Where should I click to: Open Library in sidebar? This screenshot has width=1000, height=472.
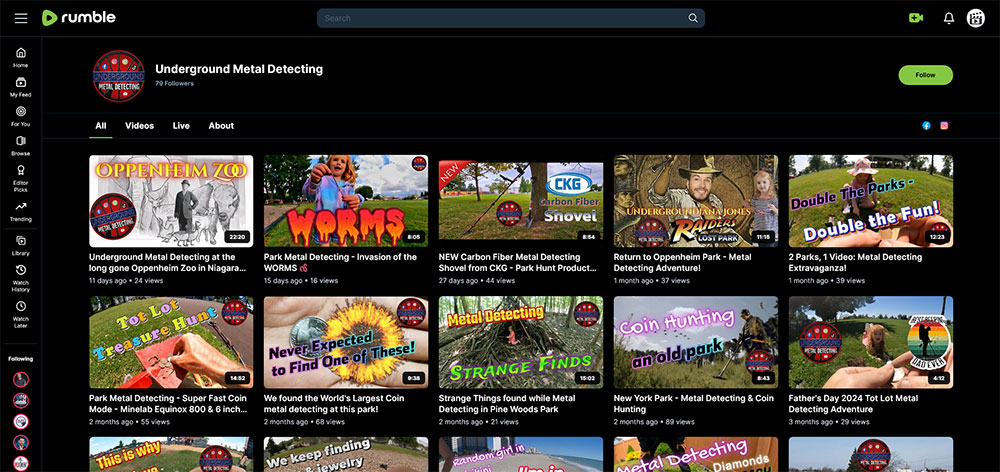tap(20, 246)
